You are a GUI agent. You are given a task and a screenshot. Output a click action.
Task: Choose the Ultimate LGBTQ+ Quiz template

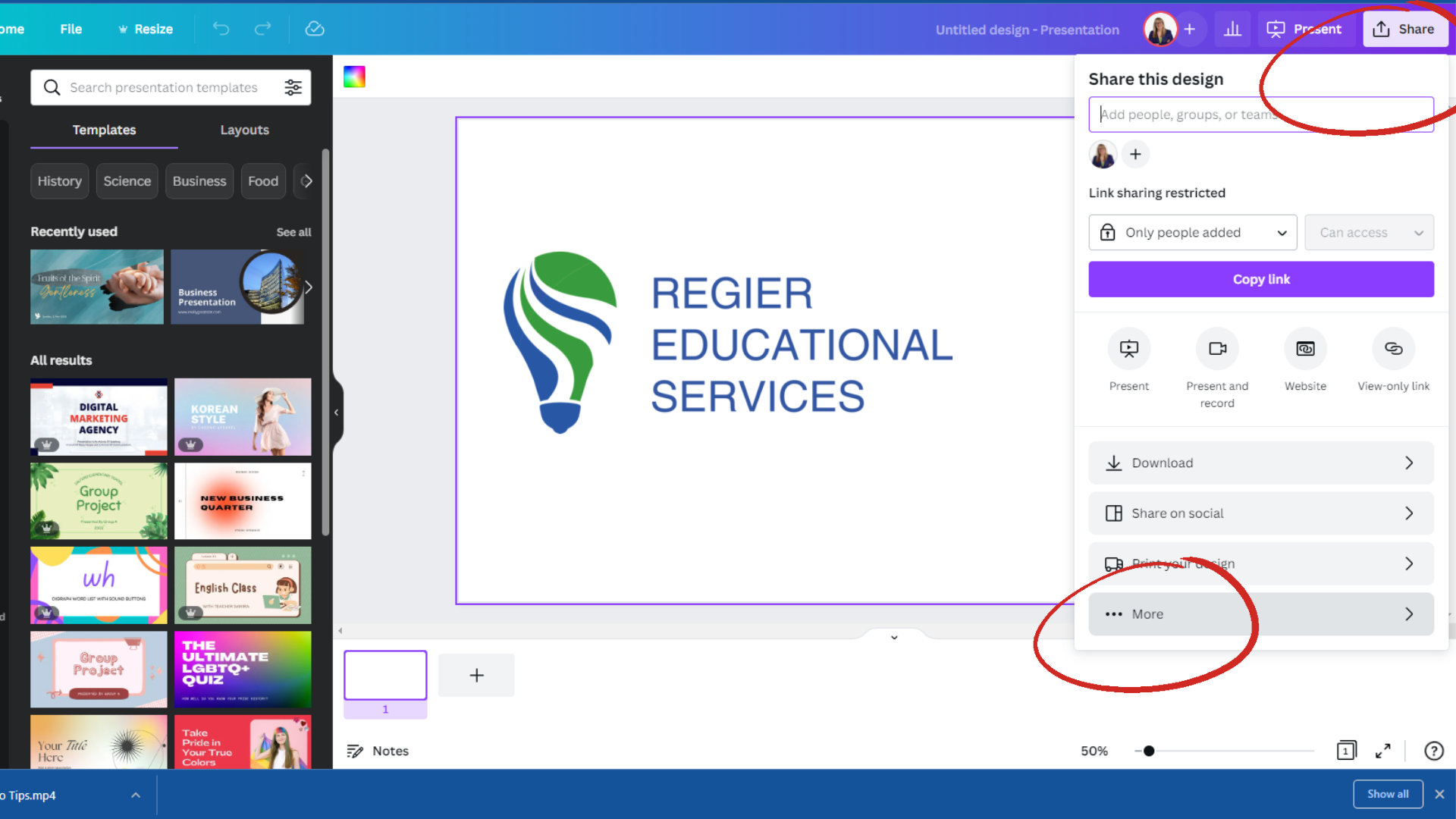pos(243,670)
